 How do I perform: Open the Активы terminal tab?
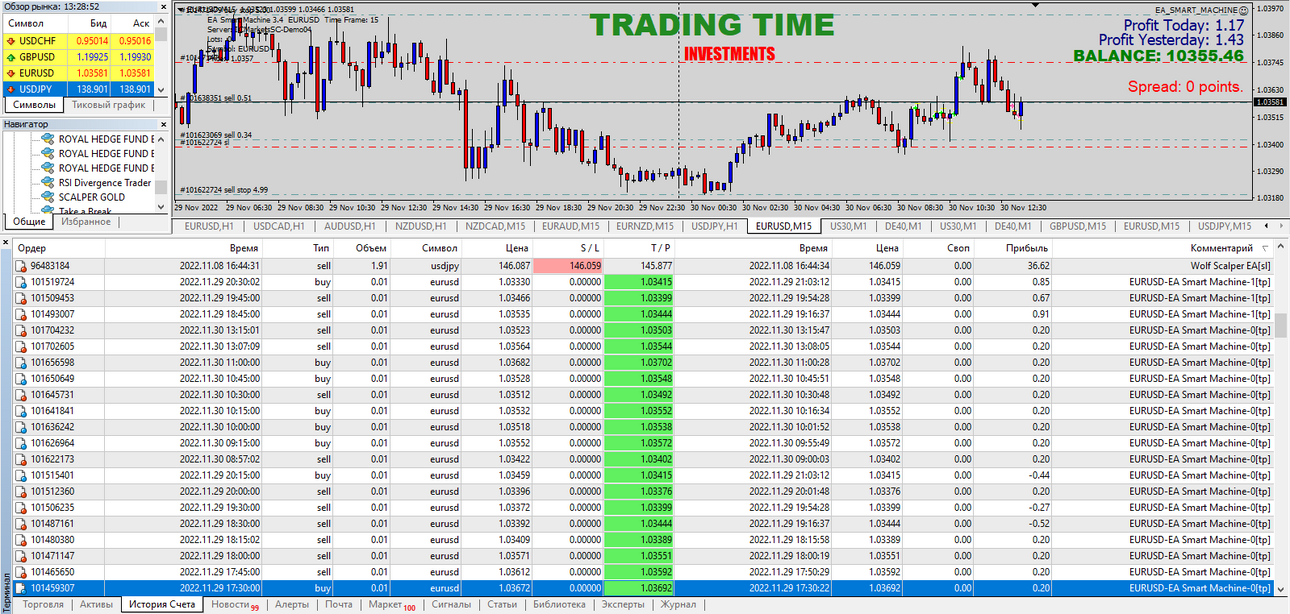pos(96,604)
